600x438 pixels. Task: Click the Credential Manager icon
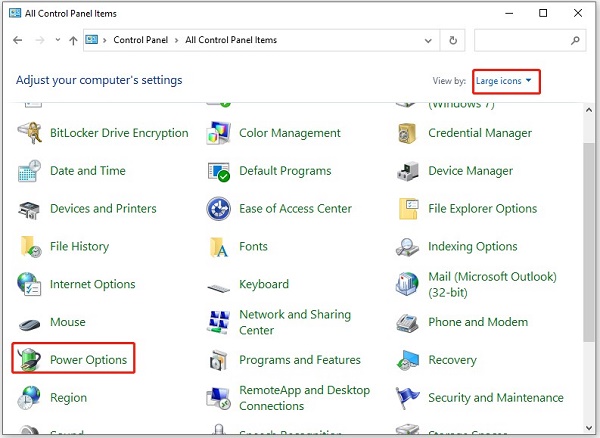(408, 133)
